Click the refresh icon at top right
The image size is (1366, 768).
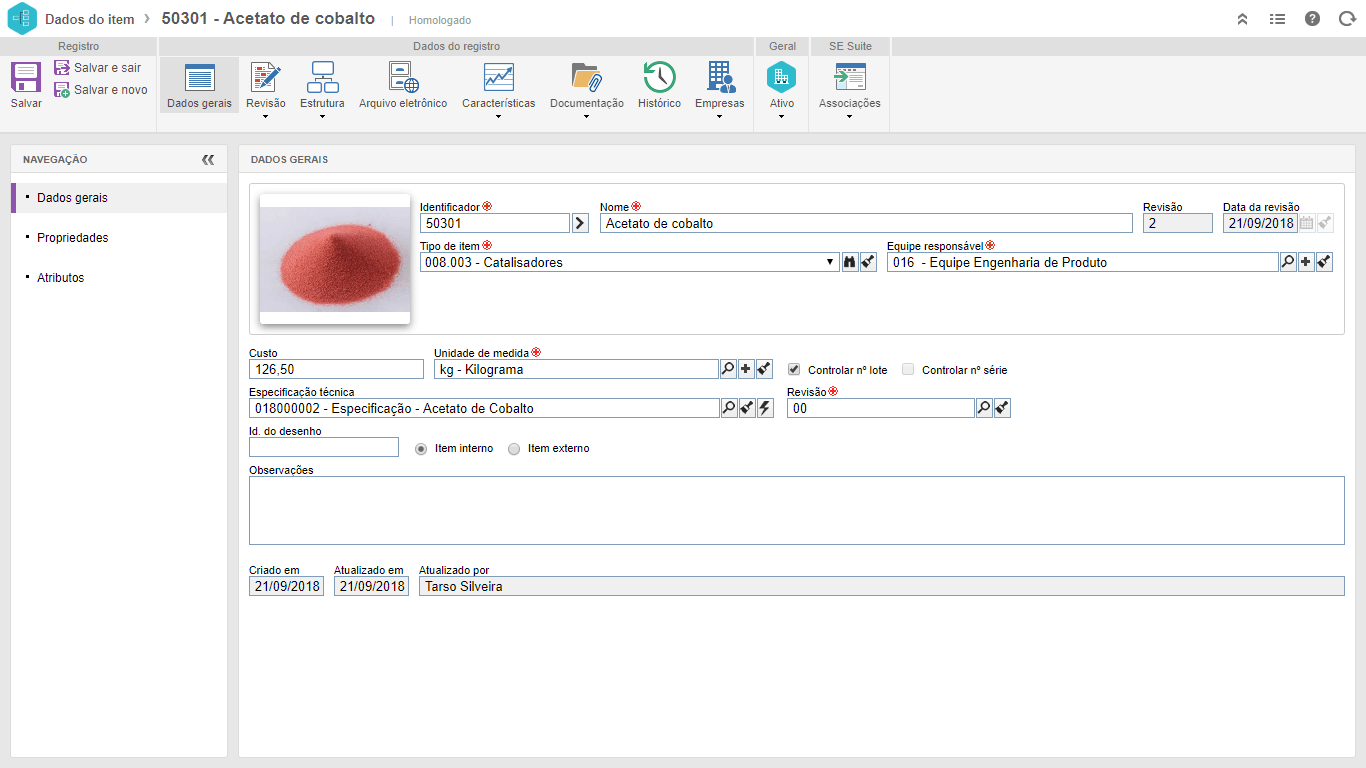(x=1346, y=19)
